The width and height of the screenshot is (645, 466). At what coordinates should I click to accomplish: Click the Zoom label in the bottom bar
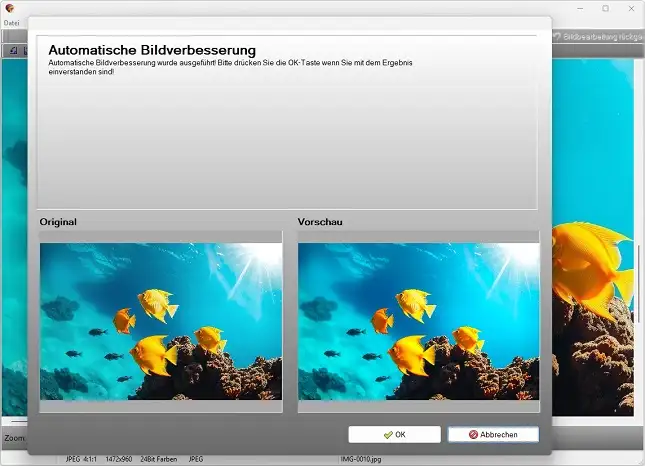click(x=14, y=438)
